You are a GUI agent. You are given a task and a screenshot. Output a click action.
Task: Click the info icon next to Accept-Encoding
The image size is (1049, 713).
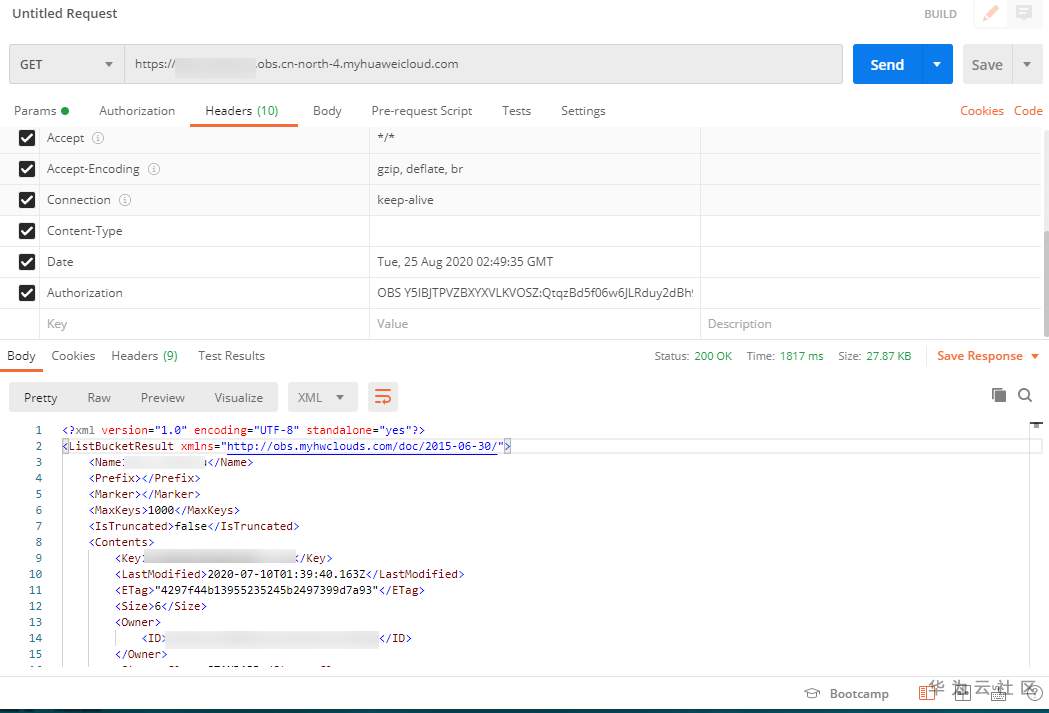pos(154,169)
